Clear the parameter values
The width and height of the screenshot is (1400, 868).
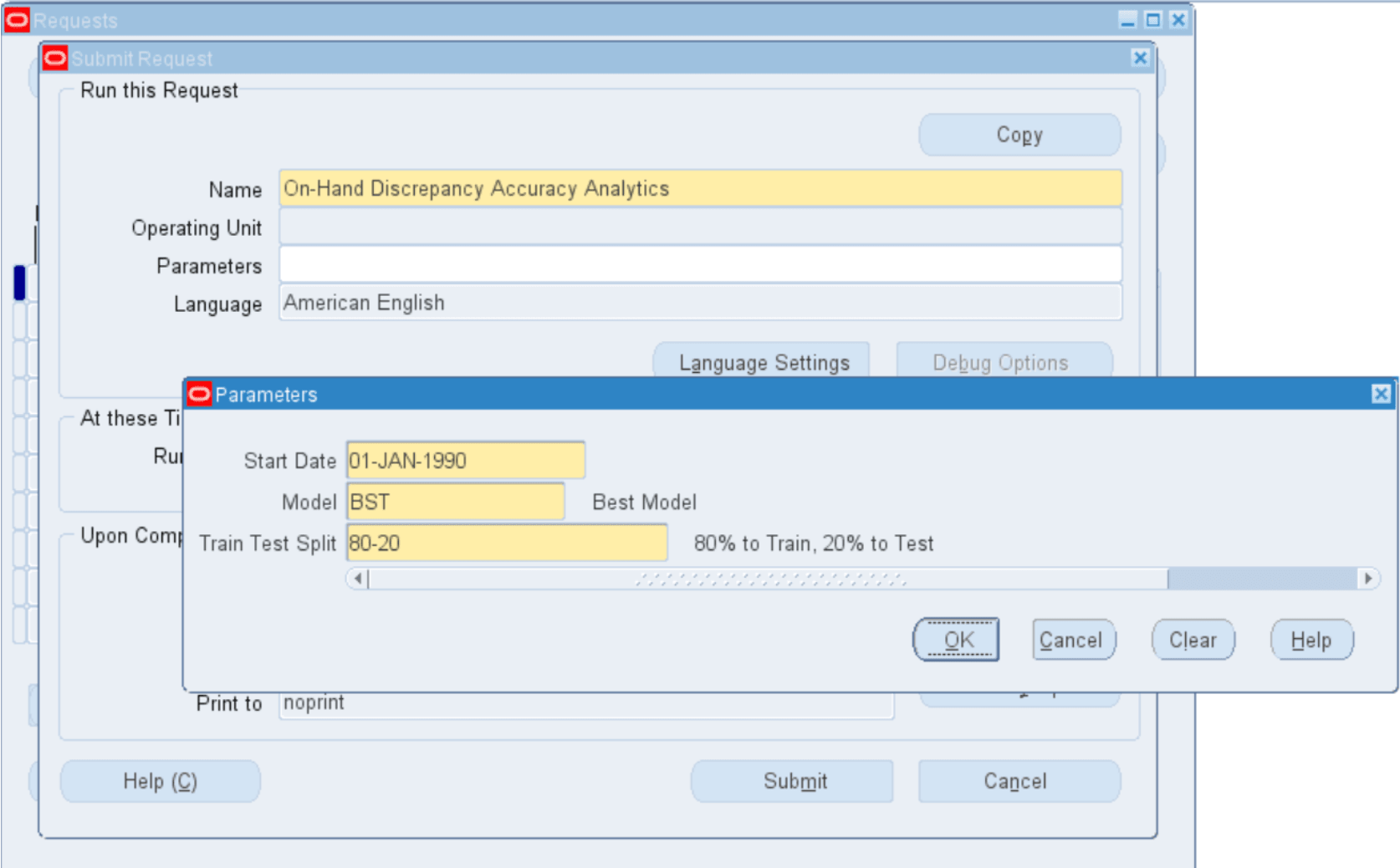[1193, 639]
